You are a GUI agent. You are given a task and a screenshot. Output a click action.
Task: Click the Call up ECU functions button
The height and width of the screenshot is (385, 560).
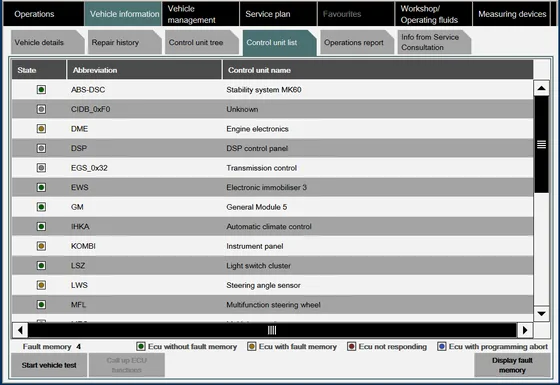point(127,365)
